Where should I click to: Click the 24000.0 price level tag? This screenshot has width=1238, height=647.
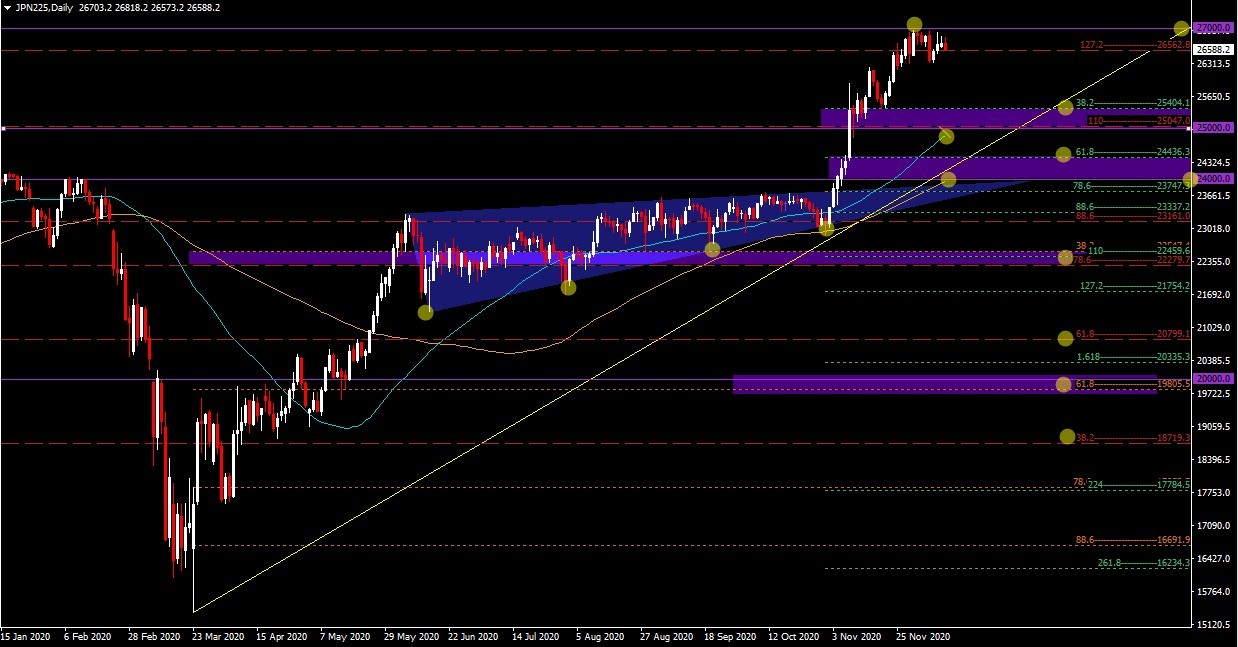tap(1212, 179)
